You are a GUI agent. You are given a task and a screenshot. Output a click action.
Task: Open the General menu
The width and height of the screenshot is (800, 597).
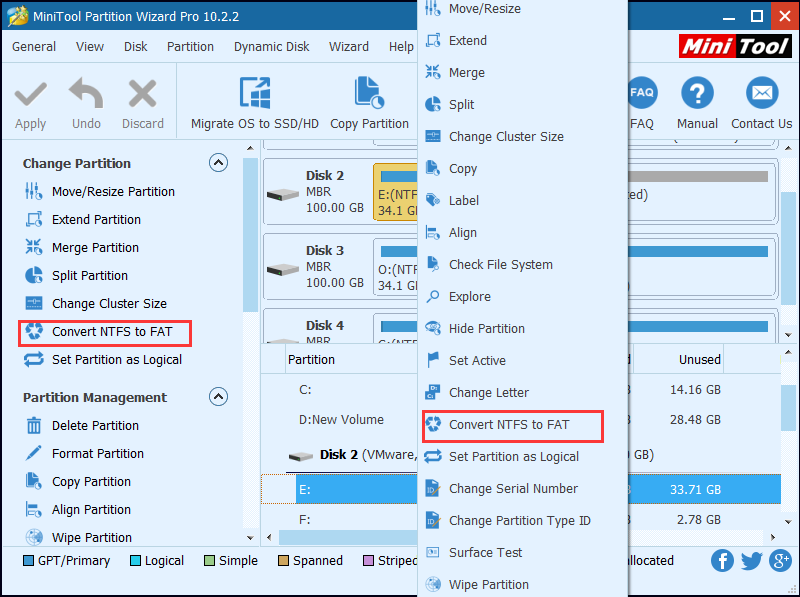coord(34,46)
